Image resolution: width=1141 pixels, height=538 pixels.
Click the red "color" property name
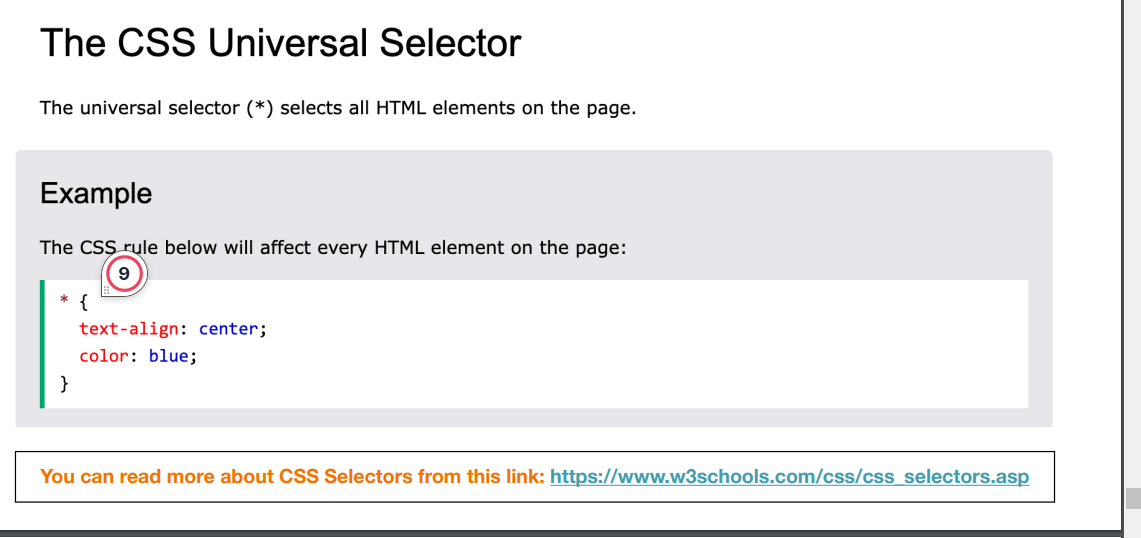click(104, 357)
